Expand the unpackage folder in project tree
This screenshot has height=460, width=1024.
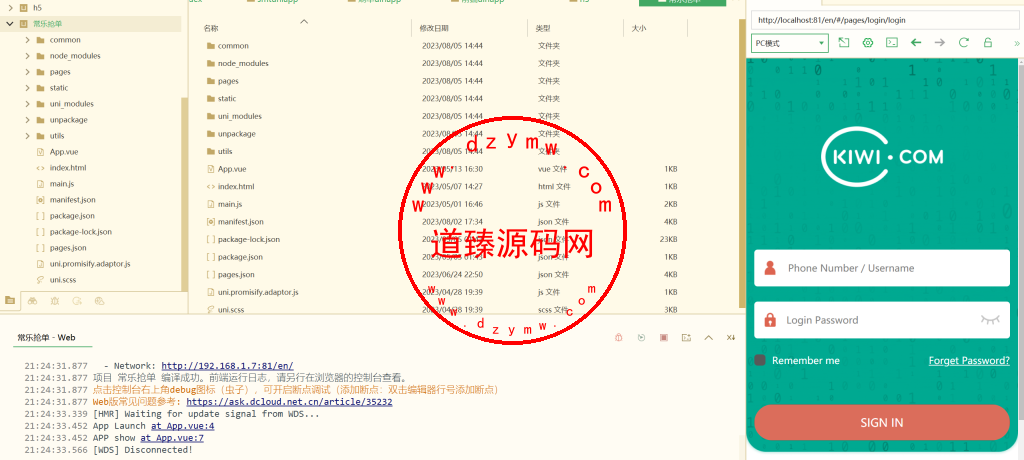[27, 120]
